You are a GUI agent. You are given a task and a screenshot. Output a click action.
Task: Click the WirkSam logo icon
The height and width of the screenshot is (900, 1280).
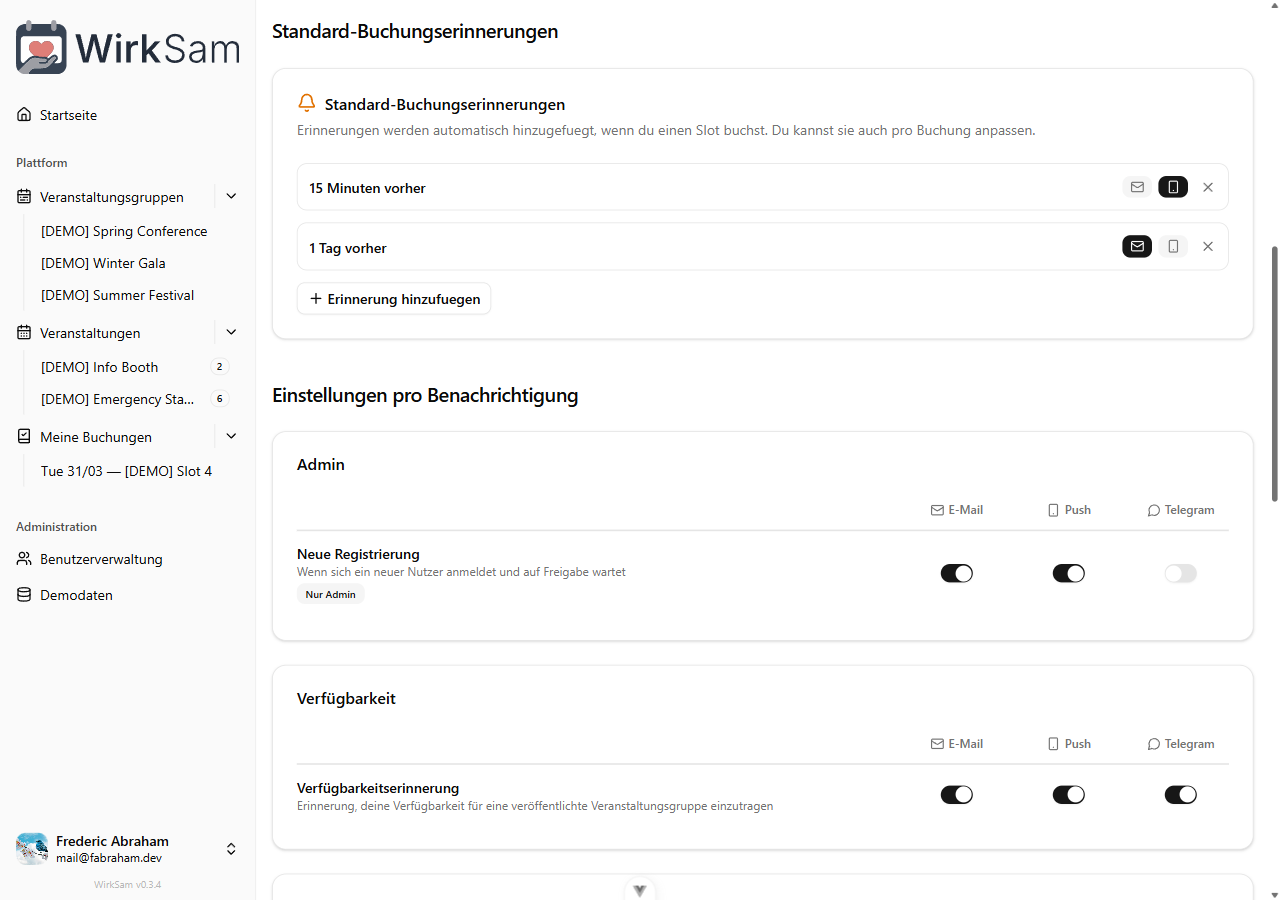point(42,48)
